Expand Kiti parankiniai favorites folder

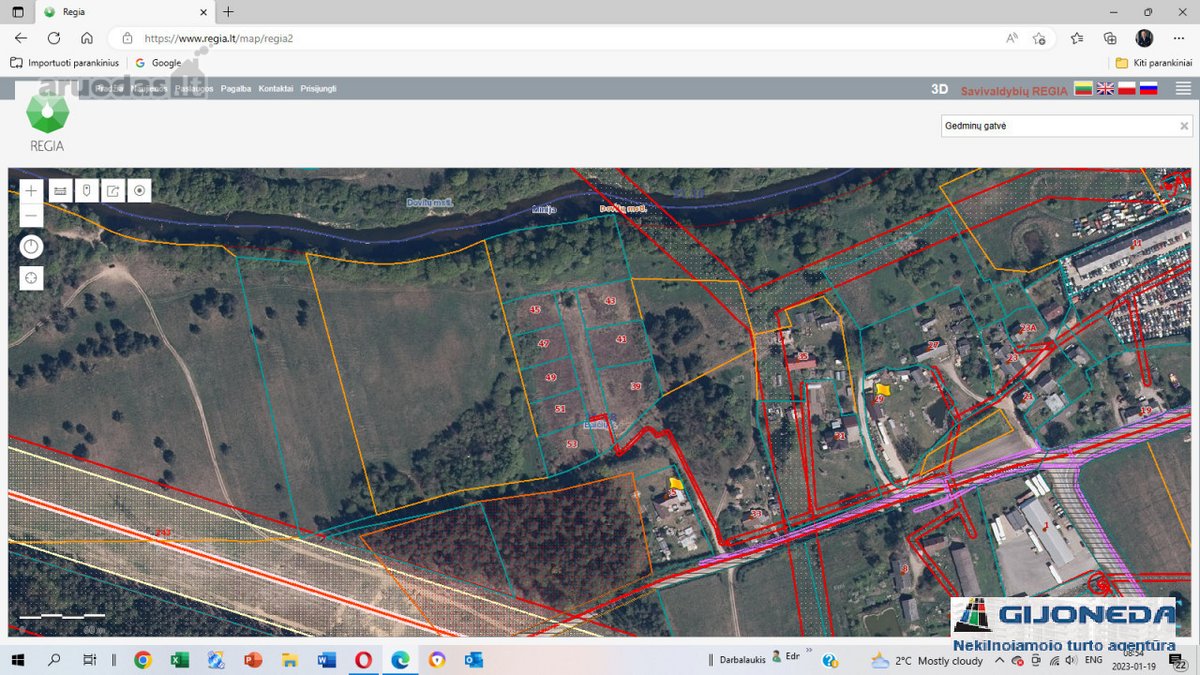pos(1154,63)
